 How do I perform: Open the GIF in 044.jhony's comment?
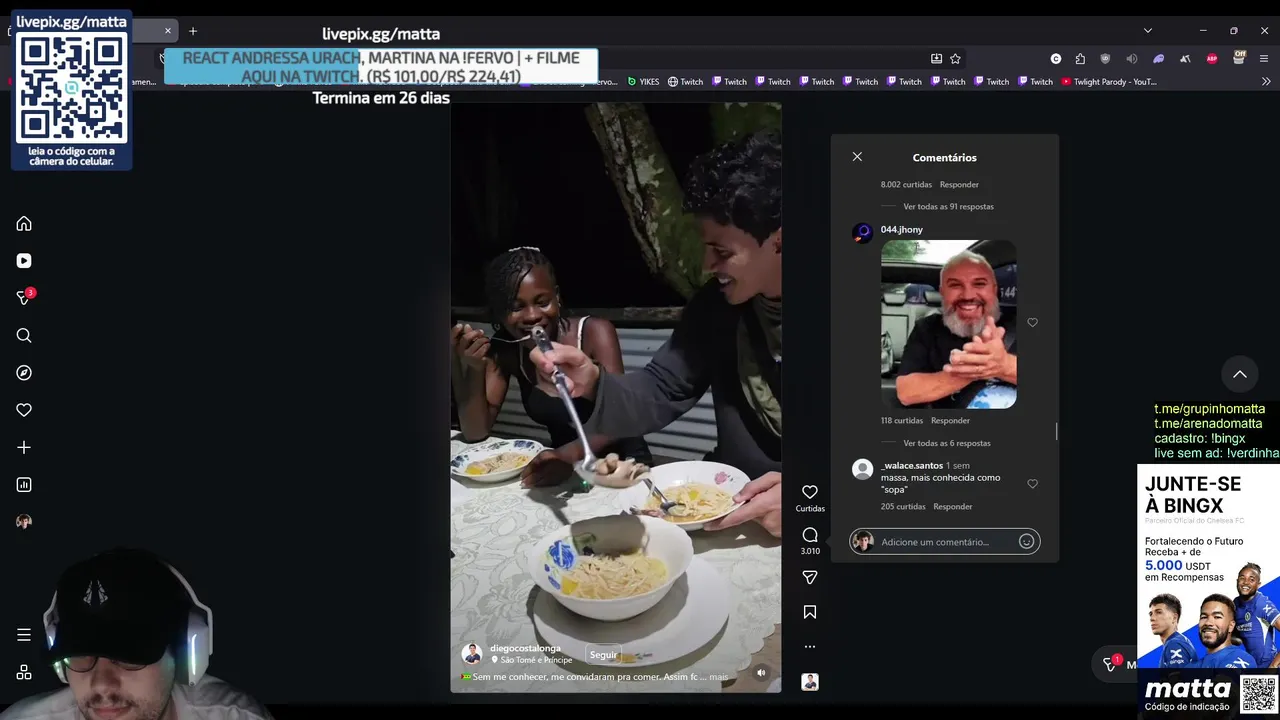pos(949,324)
